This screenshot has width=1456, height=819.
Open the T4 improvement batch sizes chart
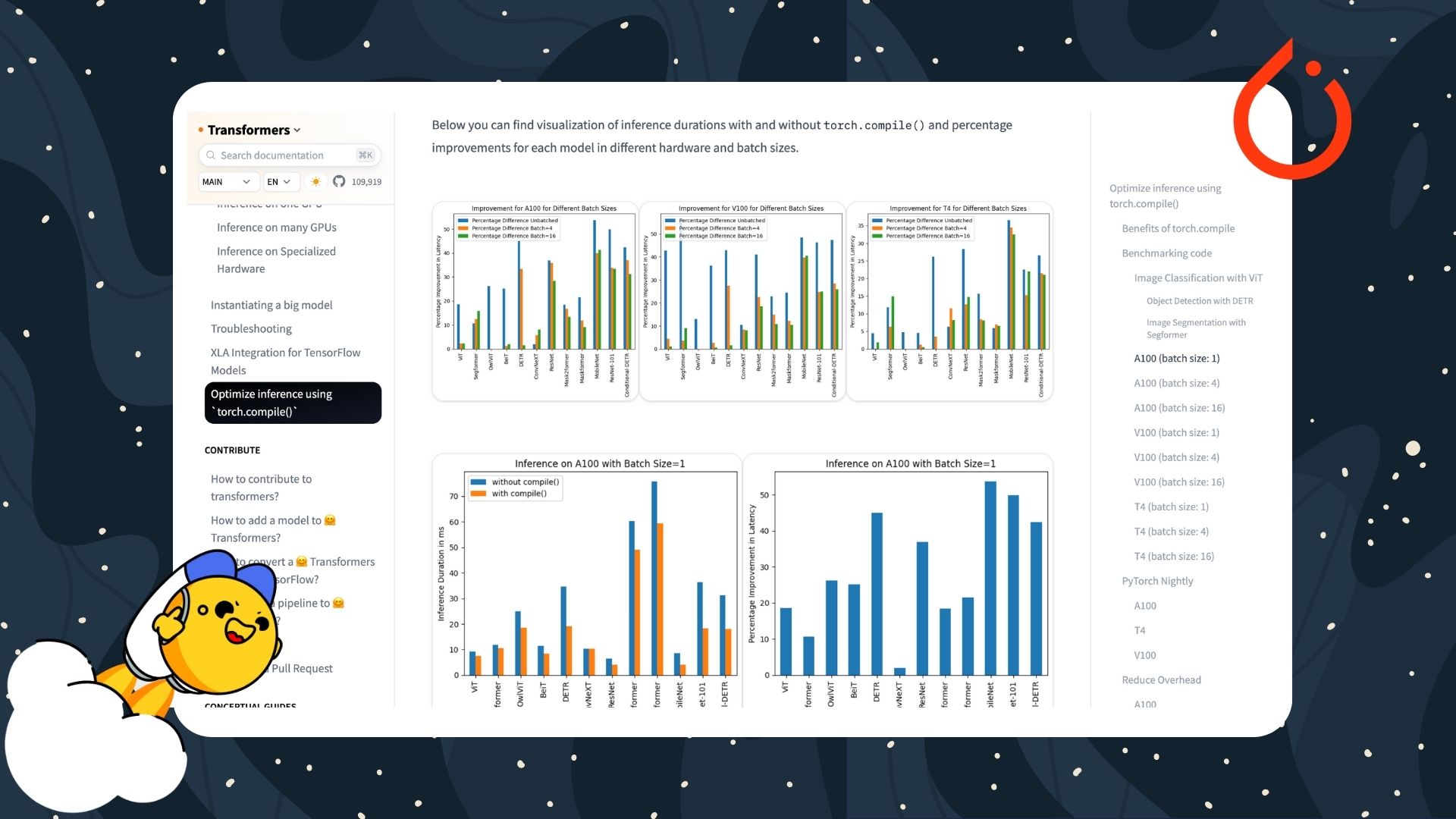949,301
